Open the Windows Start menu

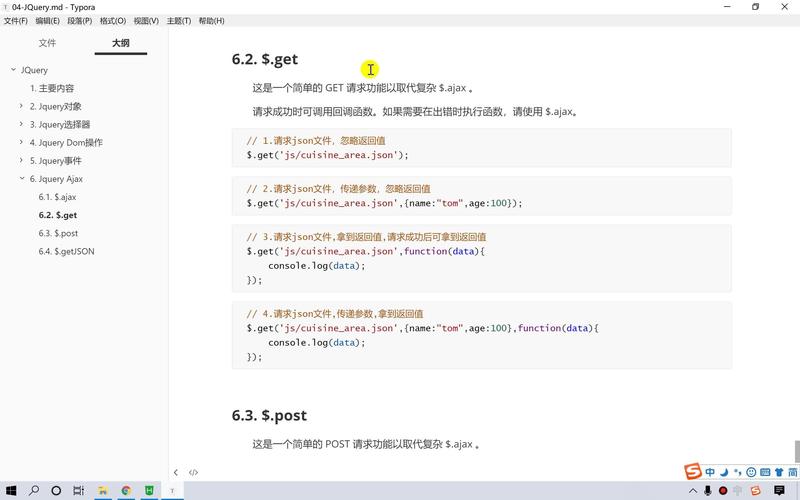(11, 491)
